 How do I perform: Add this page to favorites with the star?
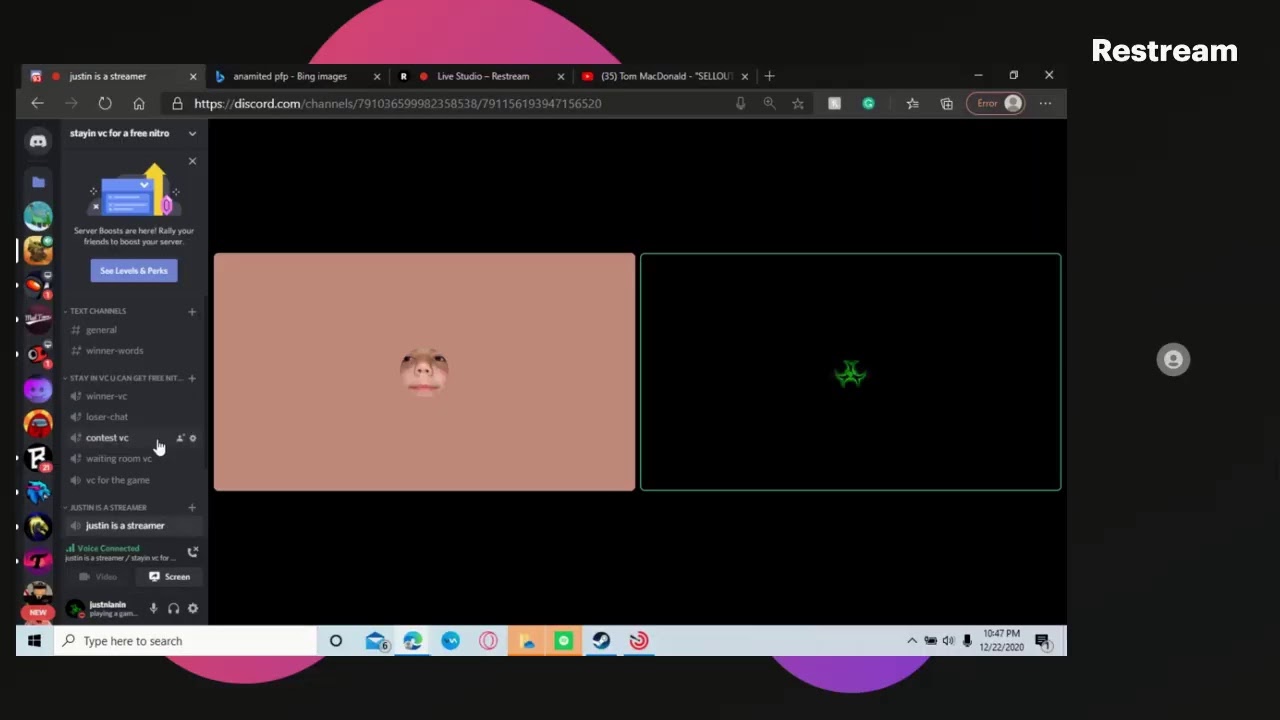pyautogui.click(x=798, y=103)
